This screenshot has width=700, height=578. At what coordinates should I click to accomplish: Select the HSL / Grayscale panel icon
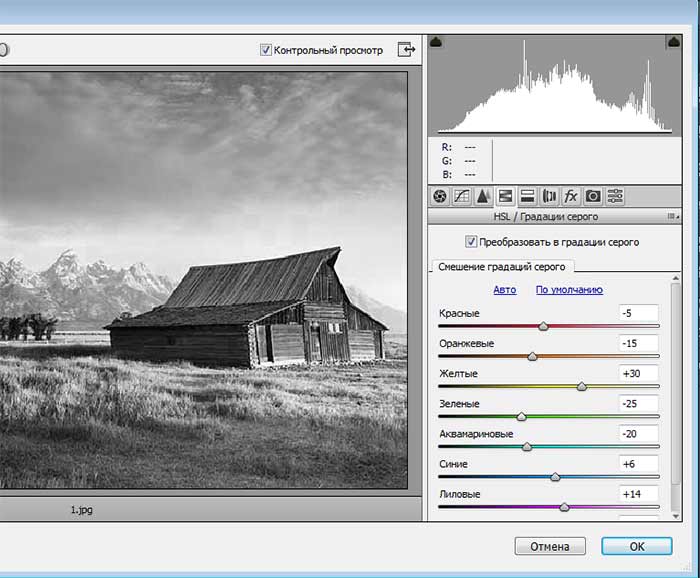(x=505, y=196)
